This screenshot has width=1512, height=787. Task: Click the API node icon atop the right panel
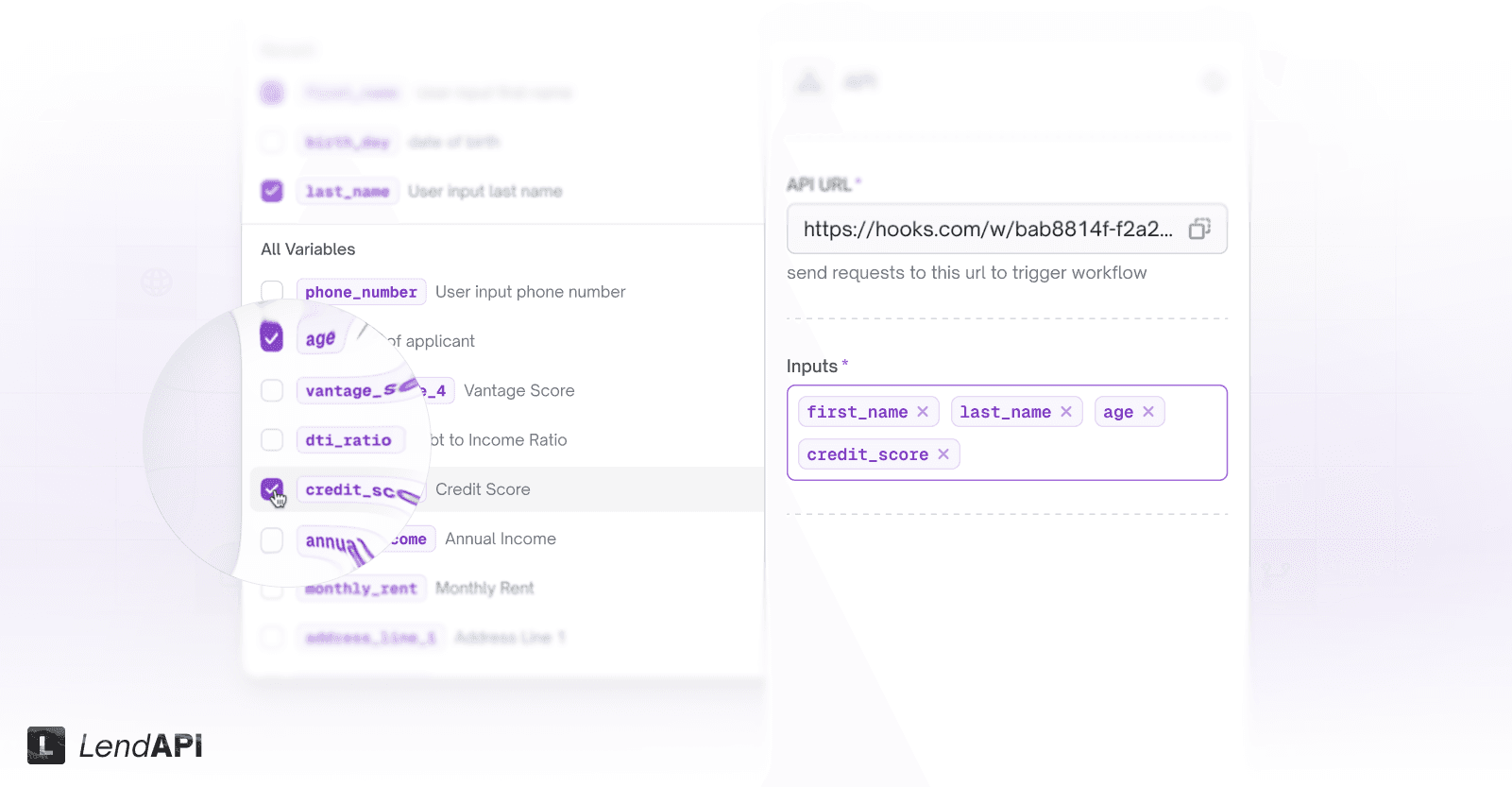(x=808, y=81)
